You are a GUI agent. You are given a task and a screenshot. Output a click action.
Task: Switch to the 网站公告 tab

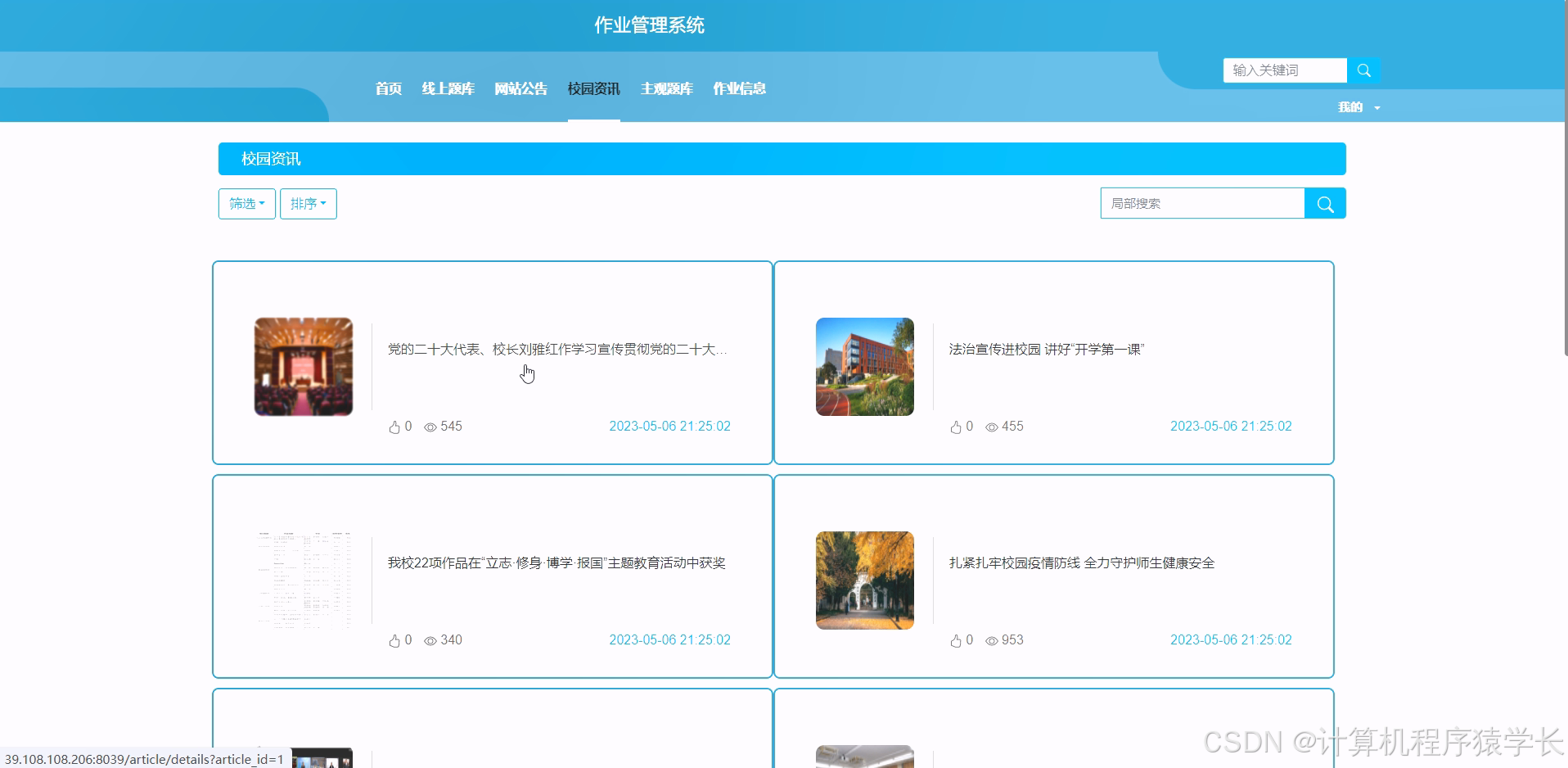pos(520,88)
